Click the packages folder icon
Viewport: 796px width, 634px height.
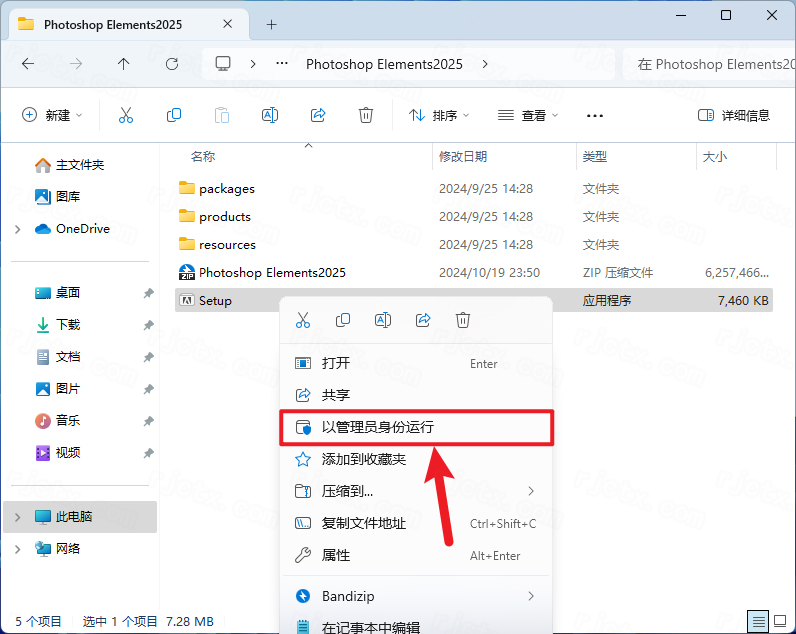pos(187,188)
